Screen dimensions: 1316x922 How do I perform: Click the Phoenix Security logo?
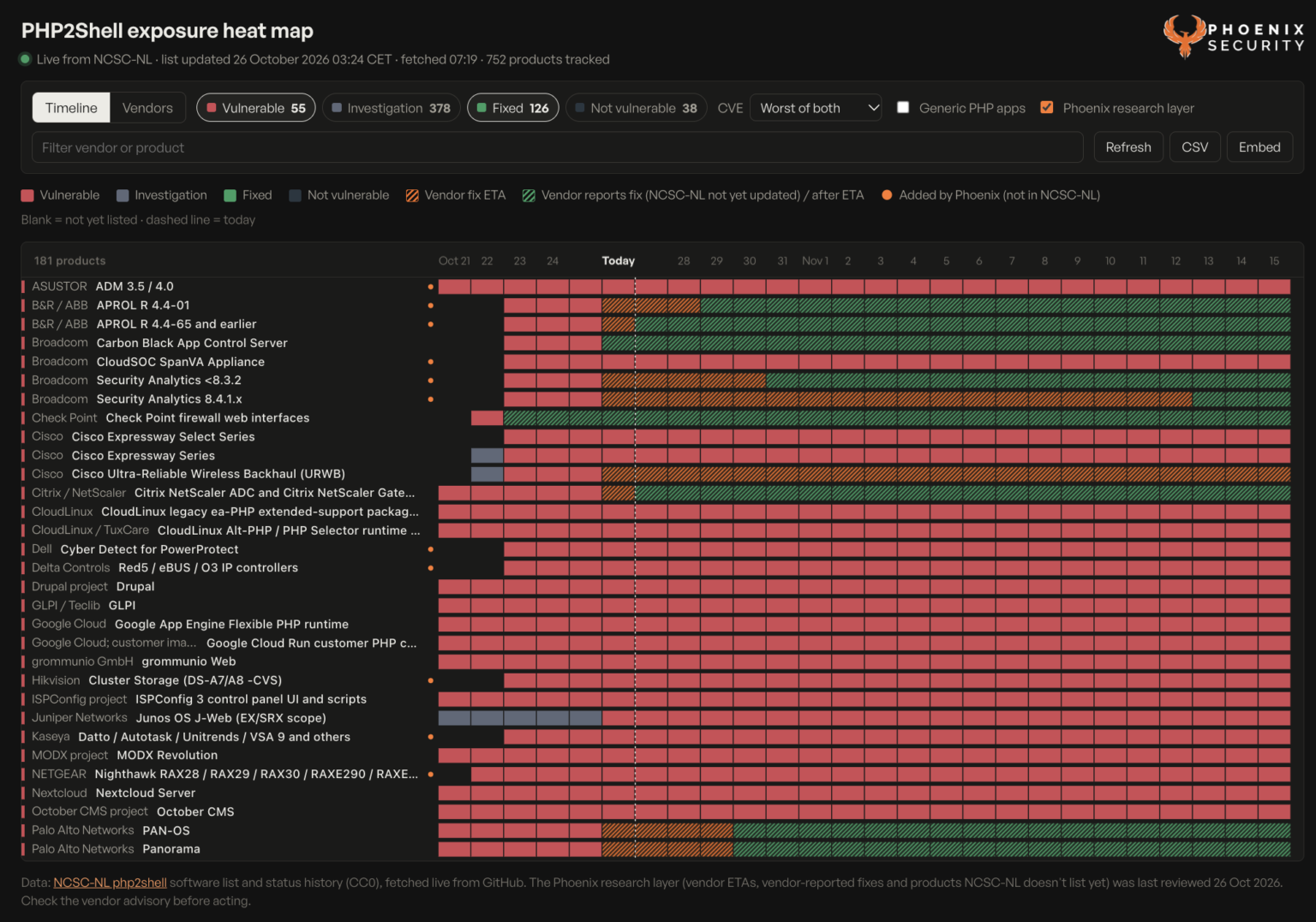click(1234, 37)
